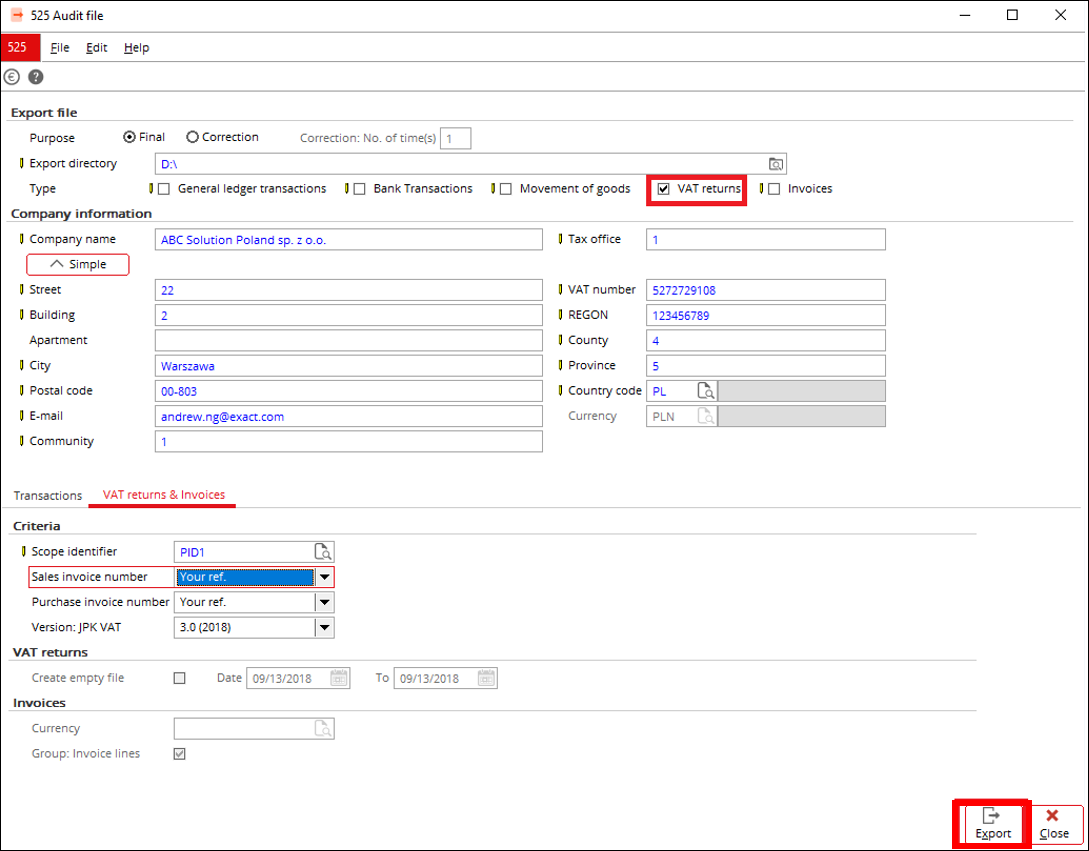Open Scope identifier lookup icon
Image resolution: width=1089 pixels, height=851 pixels.
pos(323,551)
